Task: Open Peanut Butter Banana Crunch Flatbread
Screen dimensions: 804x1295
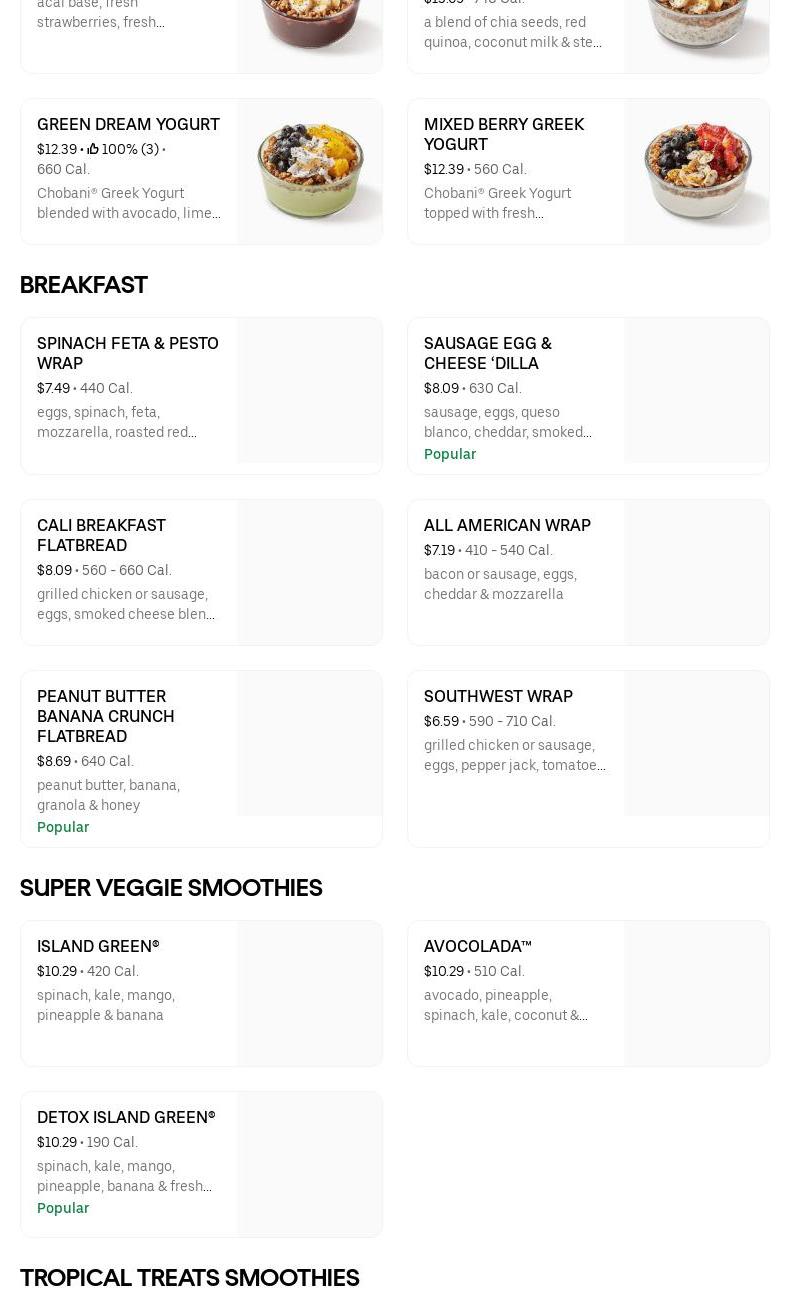Action: [x=105, y=716]
